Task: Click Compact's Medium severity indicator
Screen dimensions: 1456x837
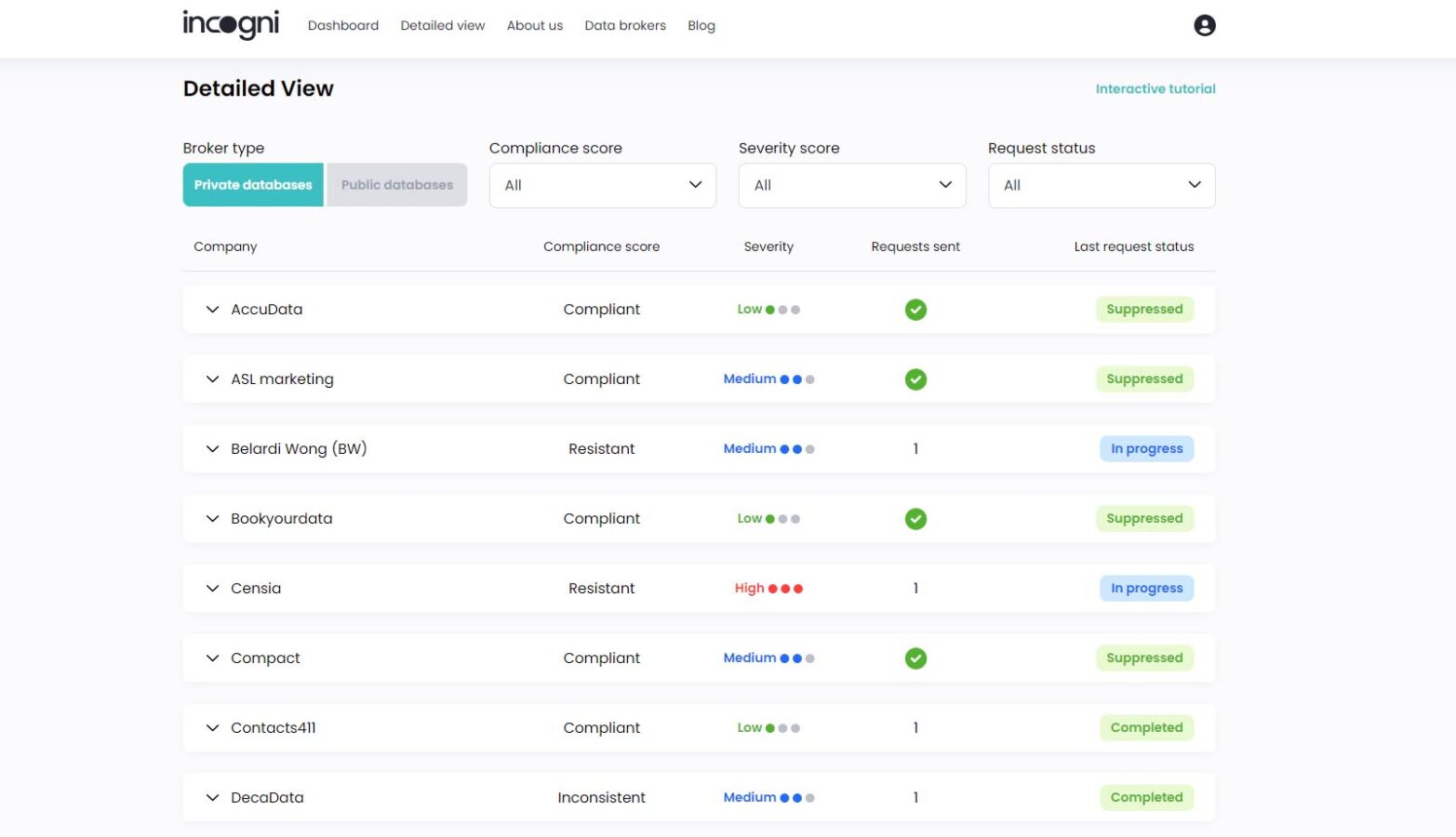Action: point(768,658)
